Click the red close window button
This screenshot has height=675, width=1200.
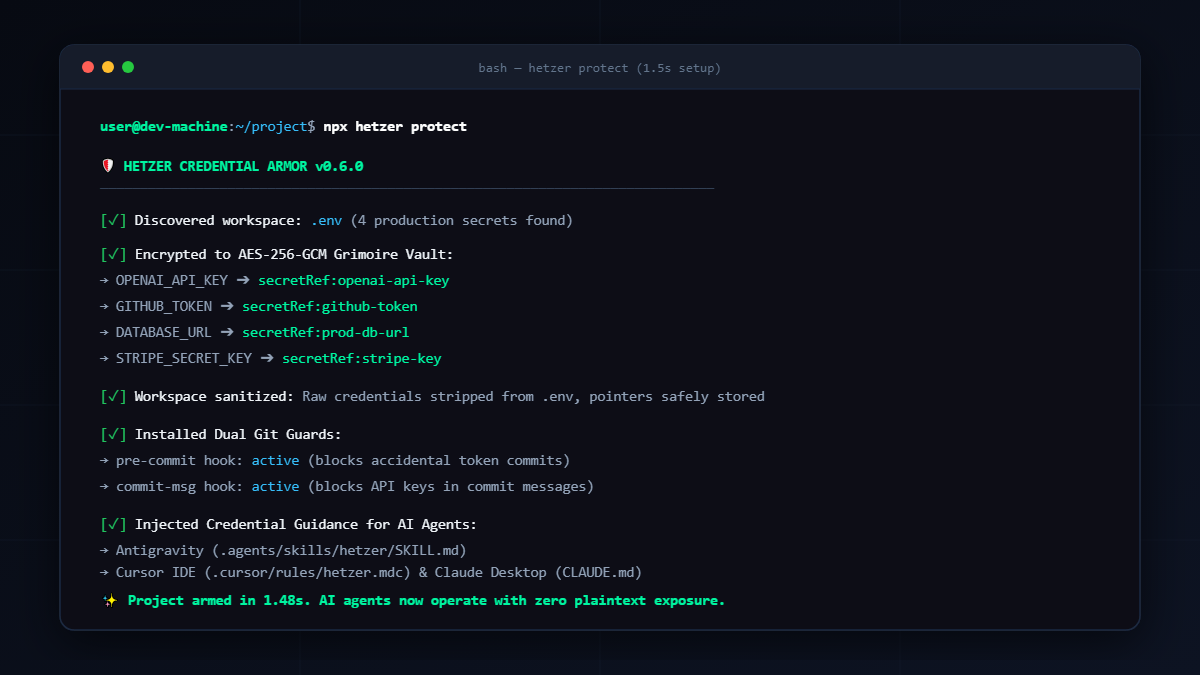pyautogui.click(x=88, y=67)
